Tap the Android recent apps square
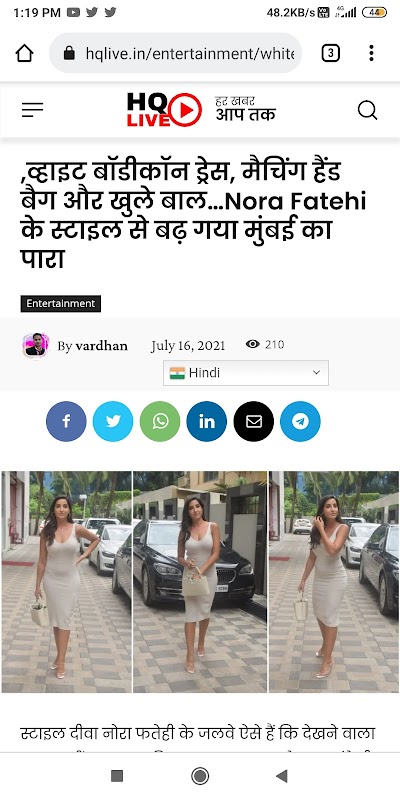 tap(117, 776)
